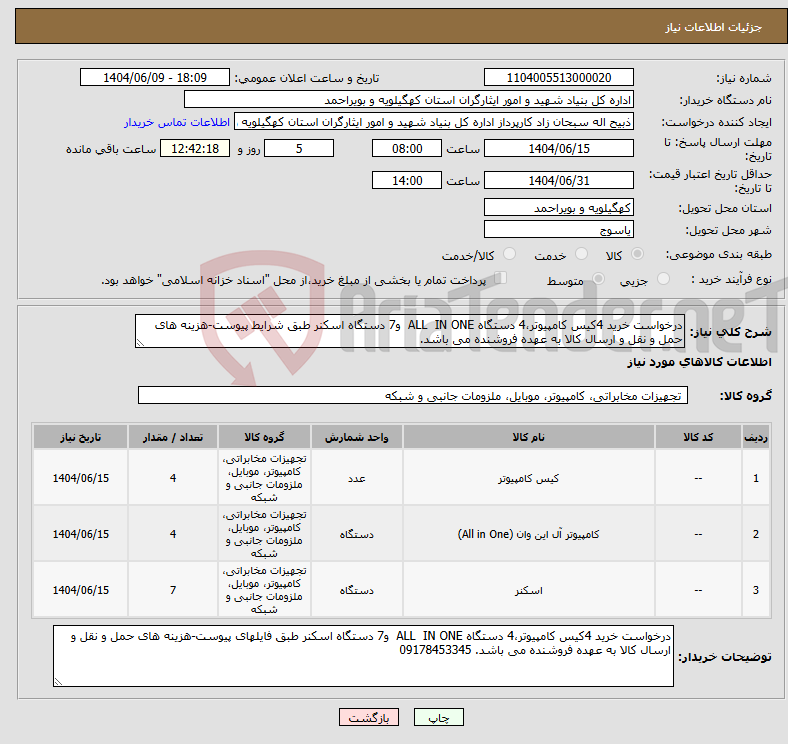
Task: Click the announcement date field 1404/06/09 - 18:09
Action: click(155, 77)
